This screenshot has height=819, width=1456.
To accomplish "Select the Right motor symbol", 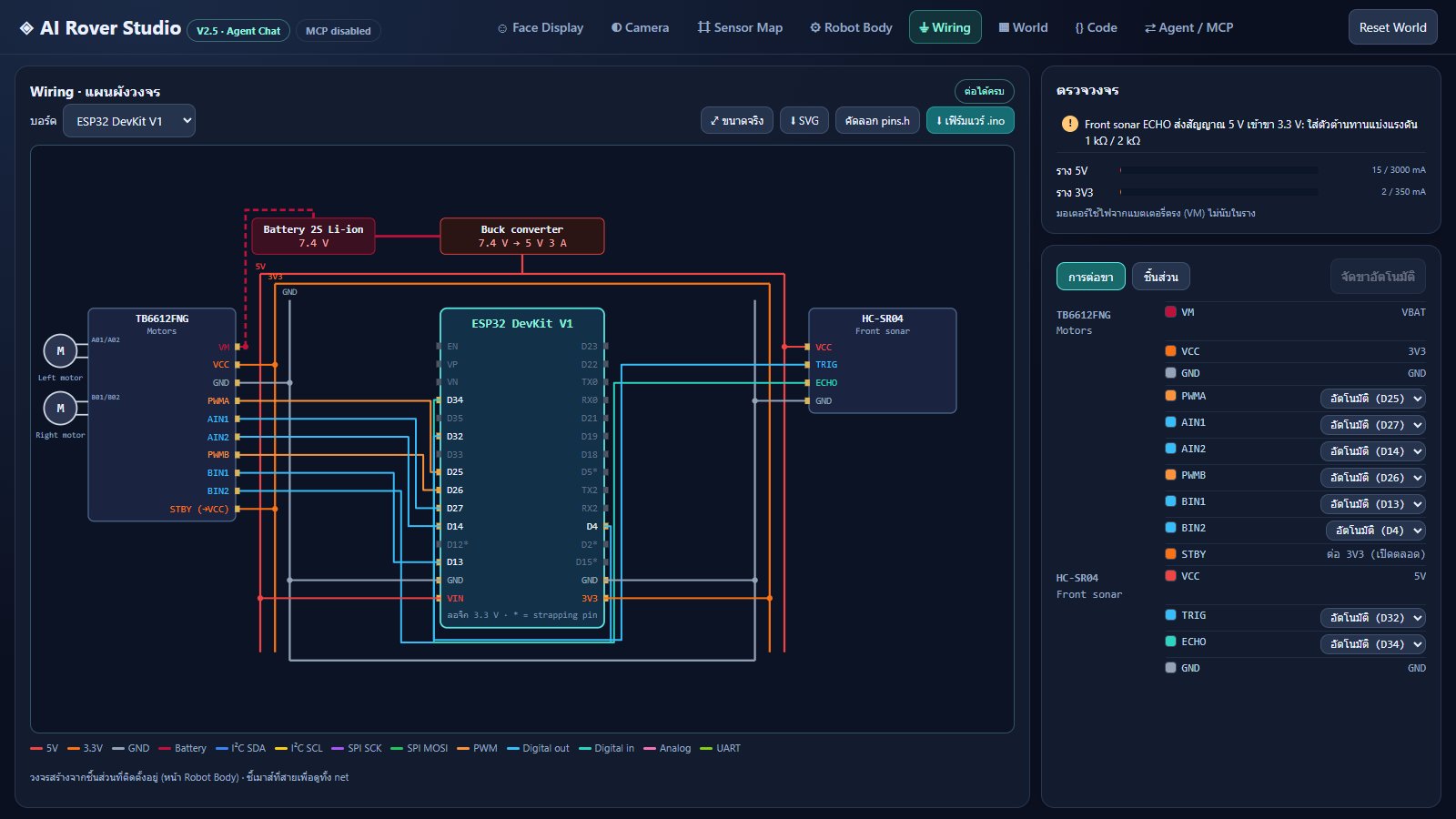I will (x=60, y=408).
